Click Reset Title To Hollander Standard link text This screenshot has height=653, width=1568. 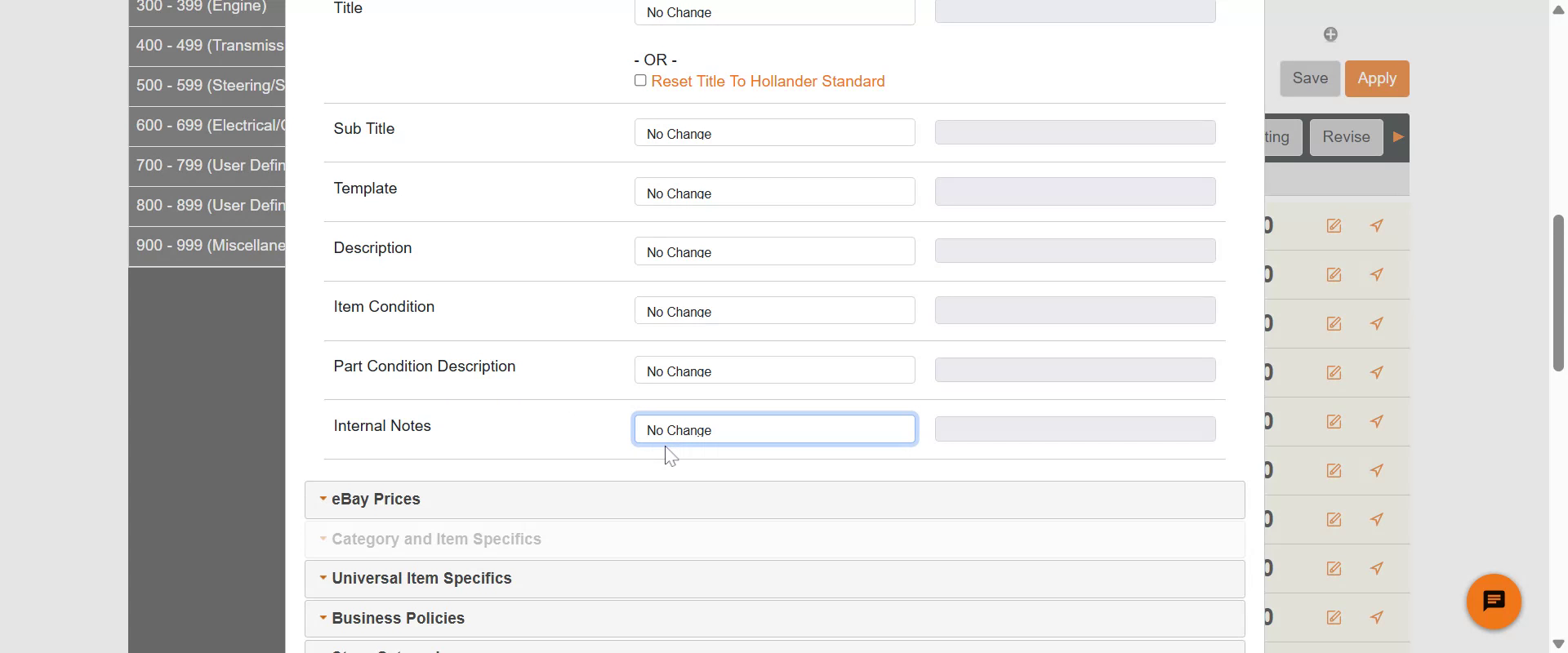768,81
